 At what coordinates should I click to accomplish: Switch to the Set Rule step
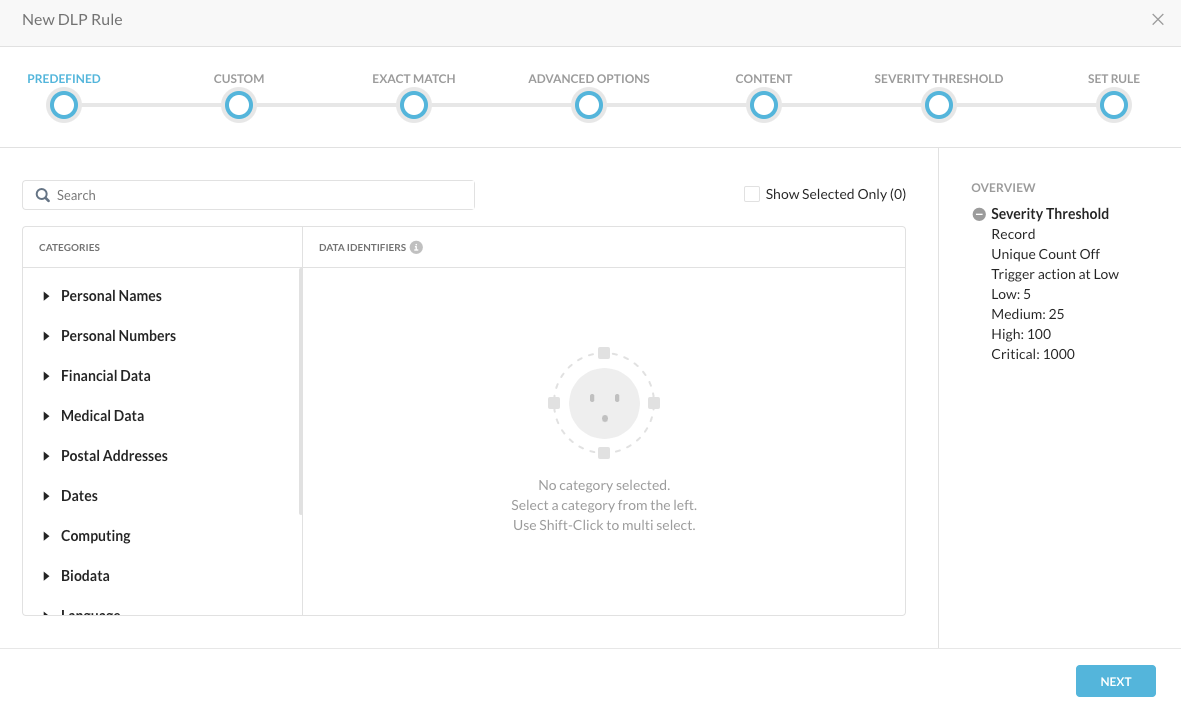point(1113,105)
